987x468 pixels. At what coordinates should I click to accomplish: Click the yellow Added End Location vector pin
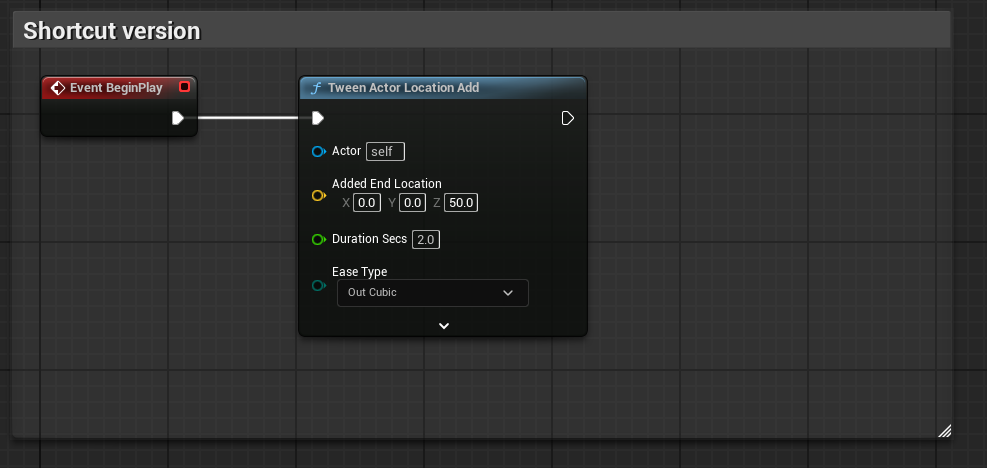coord(319,196)
